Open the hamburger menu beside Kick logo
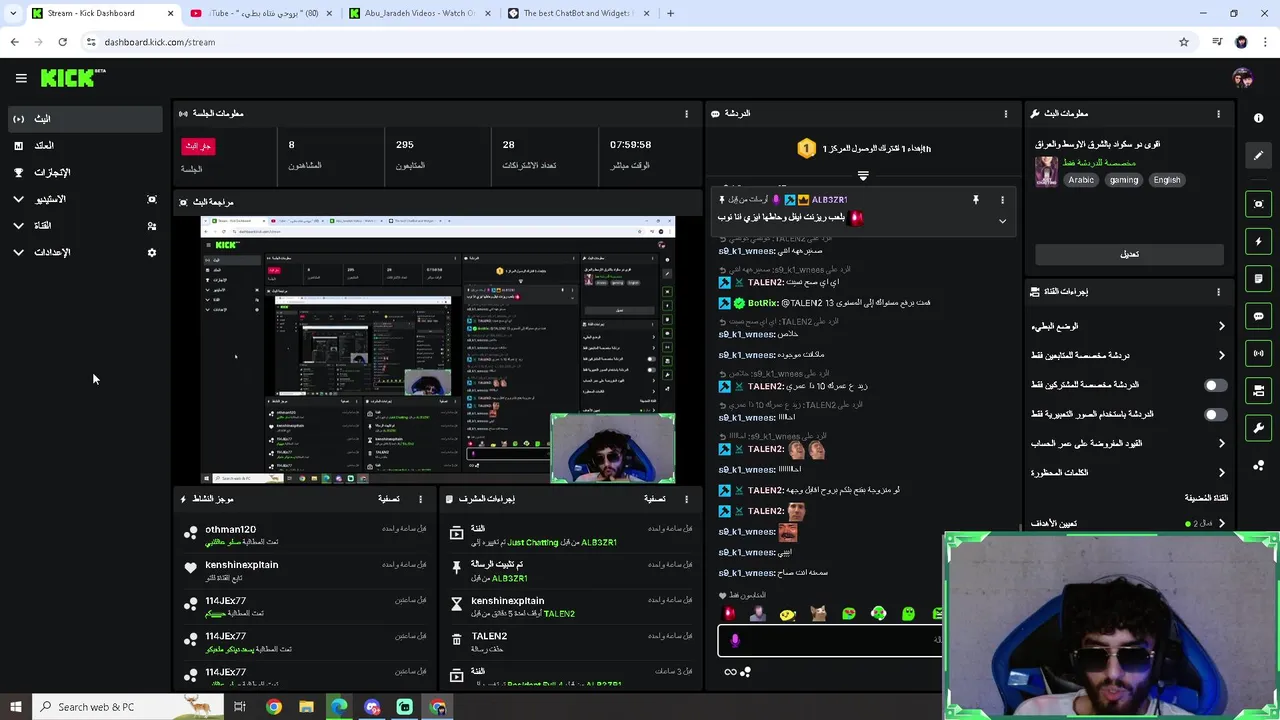This screenshot has height=720, width=1280. pos(21,78)
